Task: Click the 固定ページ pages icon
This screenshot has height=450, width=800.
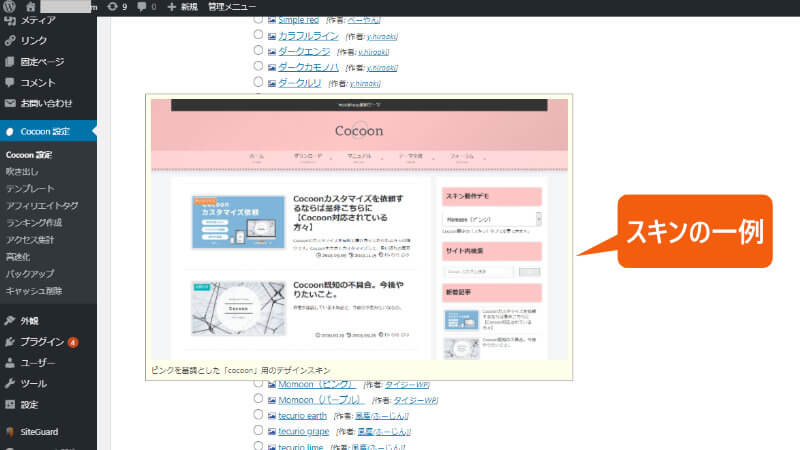Action: [10, 62]
